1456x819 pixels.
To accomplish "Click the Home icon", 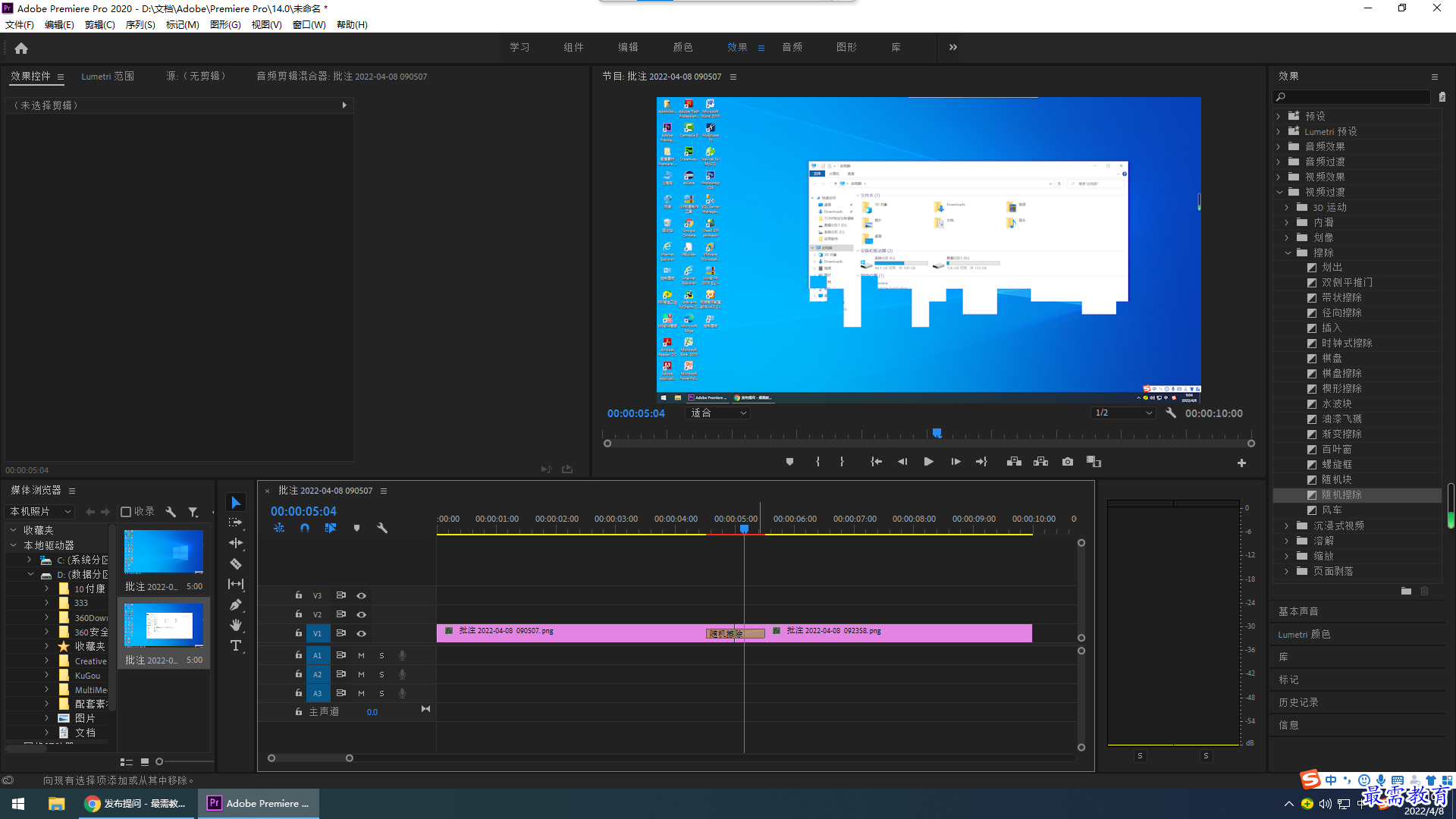I will tap(21, 48).
